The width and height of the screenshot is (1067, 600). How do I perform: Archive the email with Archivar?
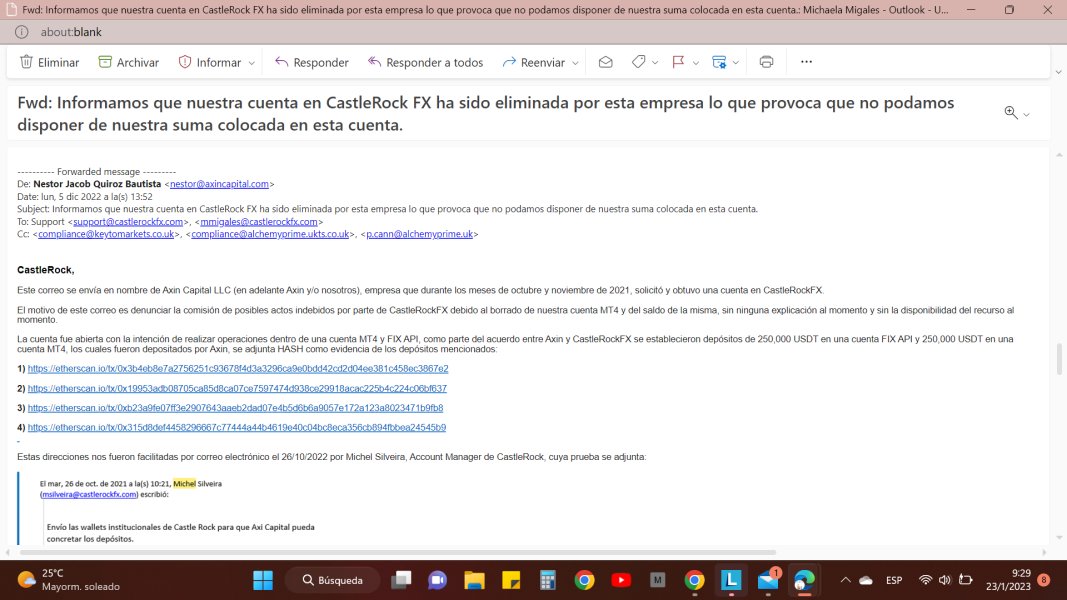pyautogui.click(x=129, y=62)
